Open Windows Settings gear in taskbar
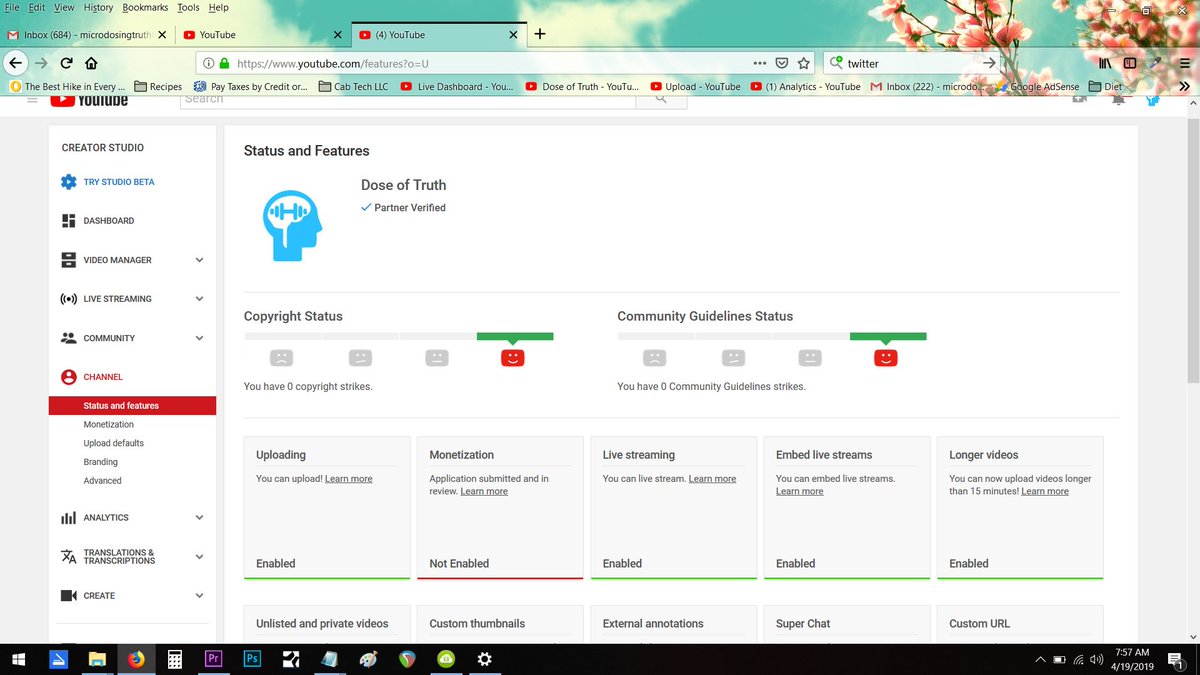The width and height of the screenshot is (1200, 675). coord(485,659)
